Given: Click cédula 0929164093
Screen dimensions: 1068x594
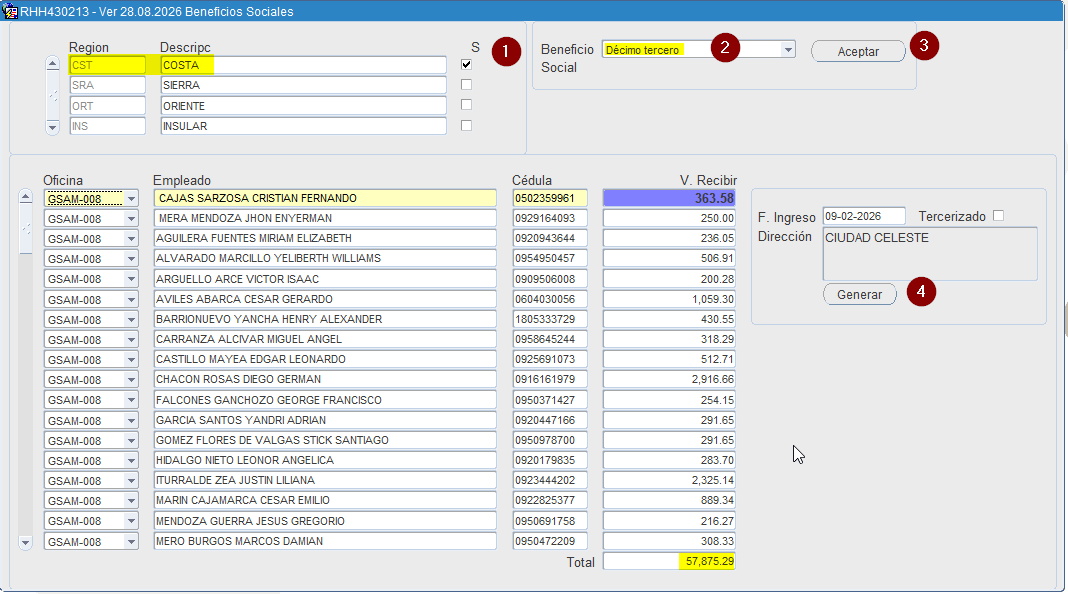Looking at the screenshot, I should (x=550, y=219).
